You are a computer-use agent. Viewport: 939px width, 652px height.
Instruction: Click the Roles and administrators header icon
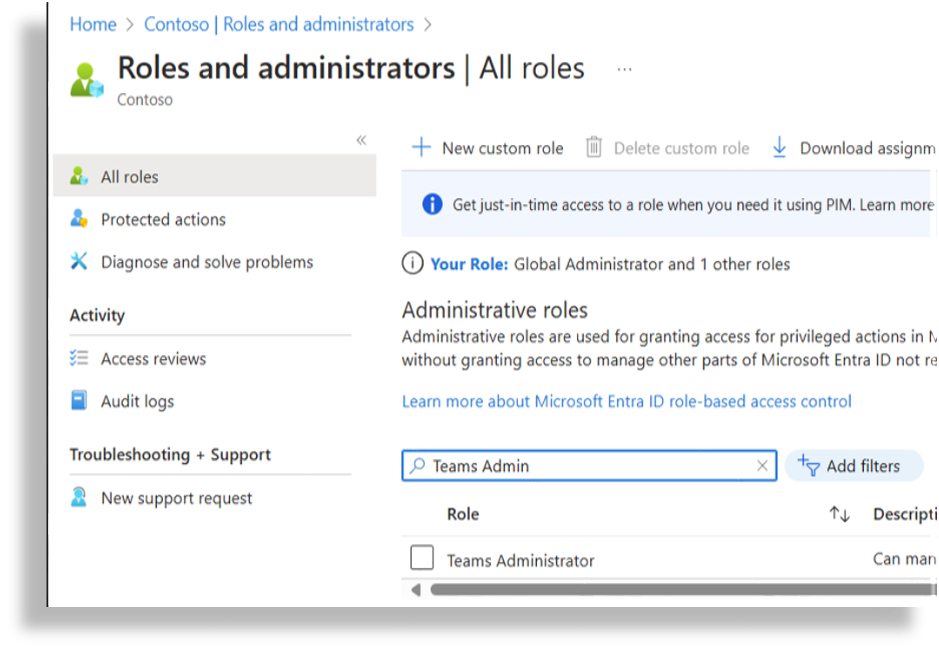tap(87, 79)
